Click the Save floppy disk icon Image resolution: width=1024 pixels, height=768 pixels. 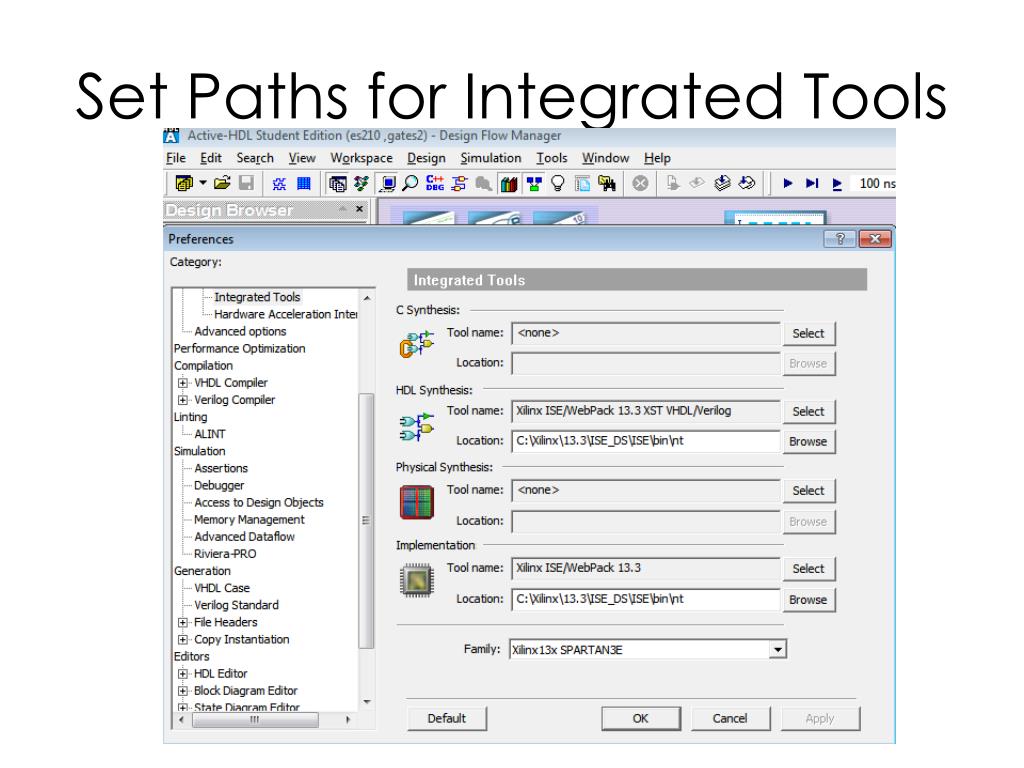(246, 184)
